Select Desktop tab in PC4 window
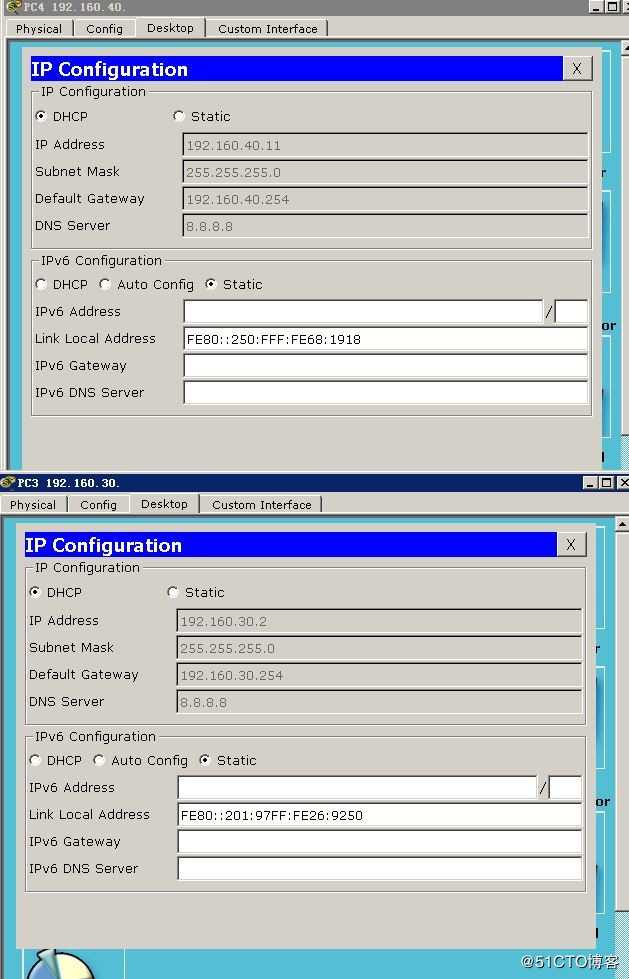 click(x=170, y=28)
